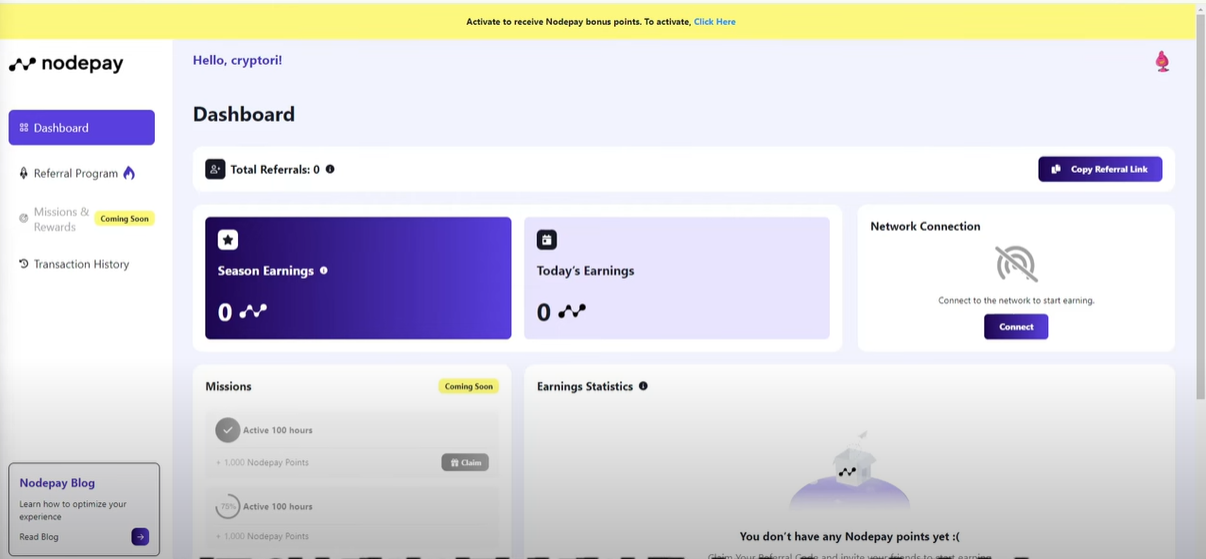Click the calendar icon on Today's Earnings
Viewport: 1206px width, 559px height.
tap(547, 239)
